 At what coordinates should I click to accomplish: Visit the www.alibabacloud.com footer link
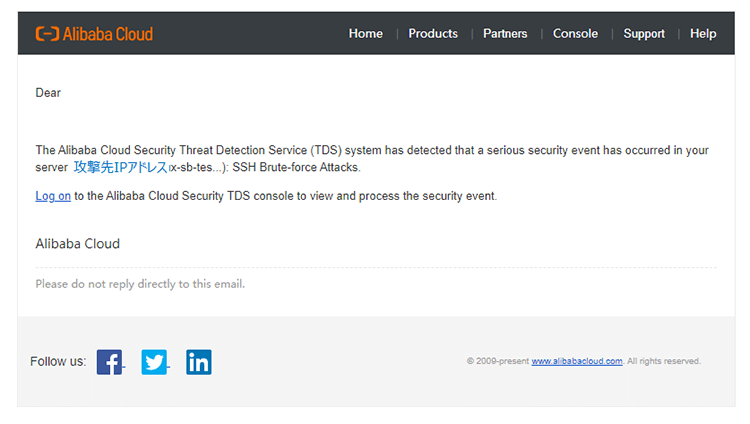pyautogui.click(x=577, y=362)
